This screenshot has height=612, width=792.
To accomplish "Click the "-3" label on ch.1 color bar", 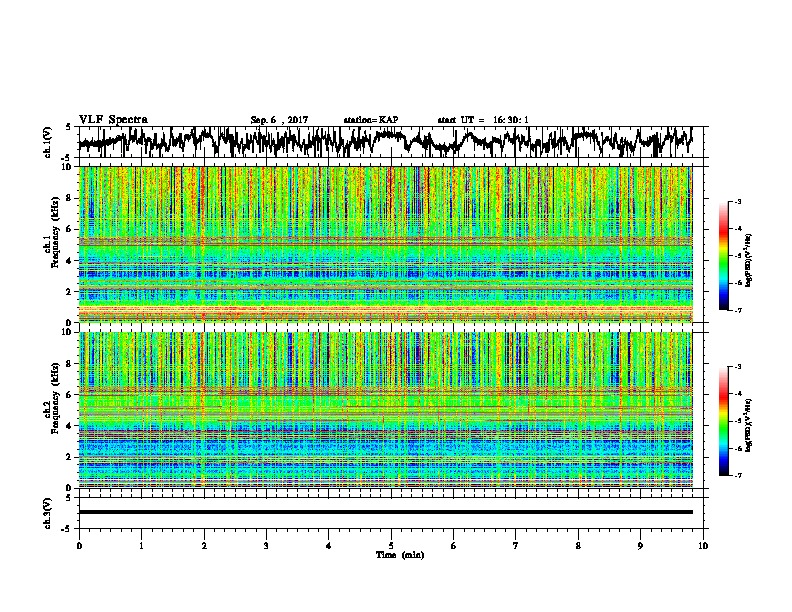I will point(738,201).
